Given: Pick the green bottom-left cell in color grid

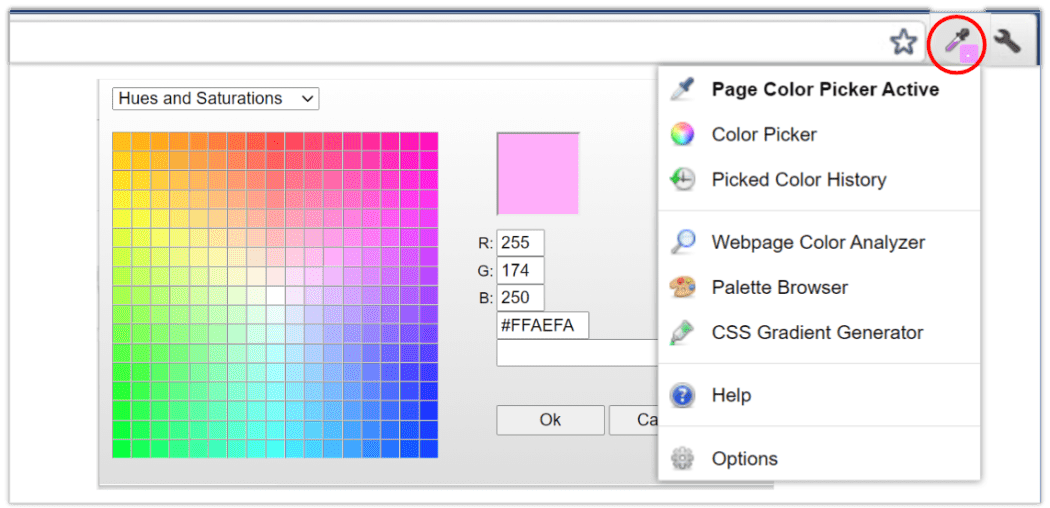Looking at the screenshot, I should pyautogui.click(x=121, y=448).
